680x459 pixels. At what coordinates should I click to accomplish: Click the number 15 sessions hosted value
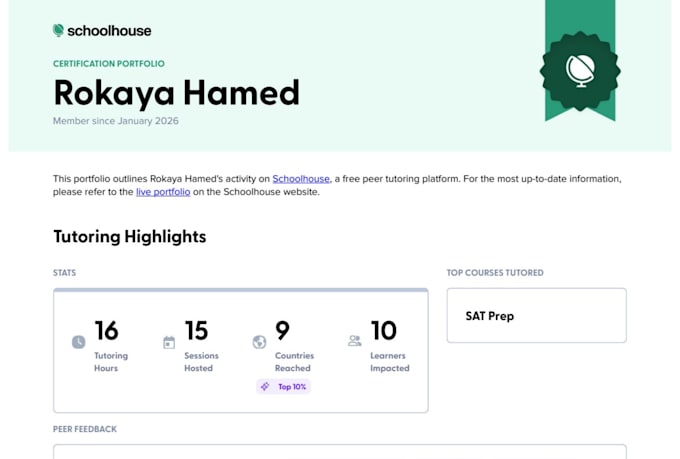[196, 331]
